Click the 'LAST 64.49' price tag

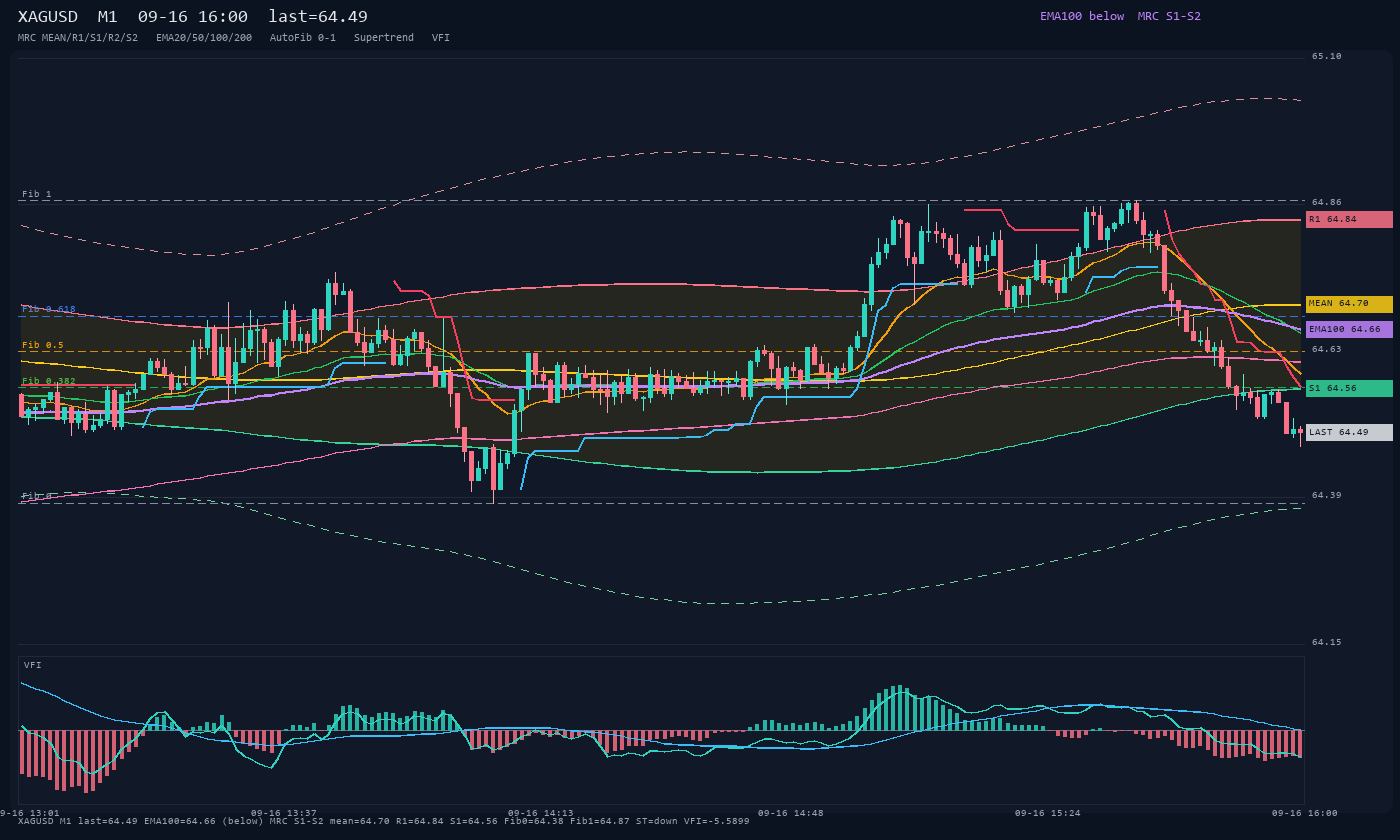tap(1349, 432)
